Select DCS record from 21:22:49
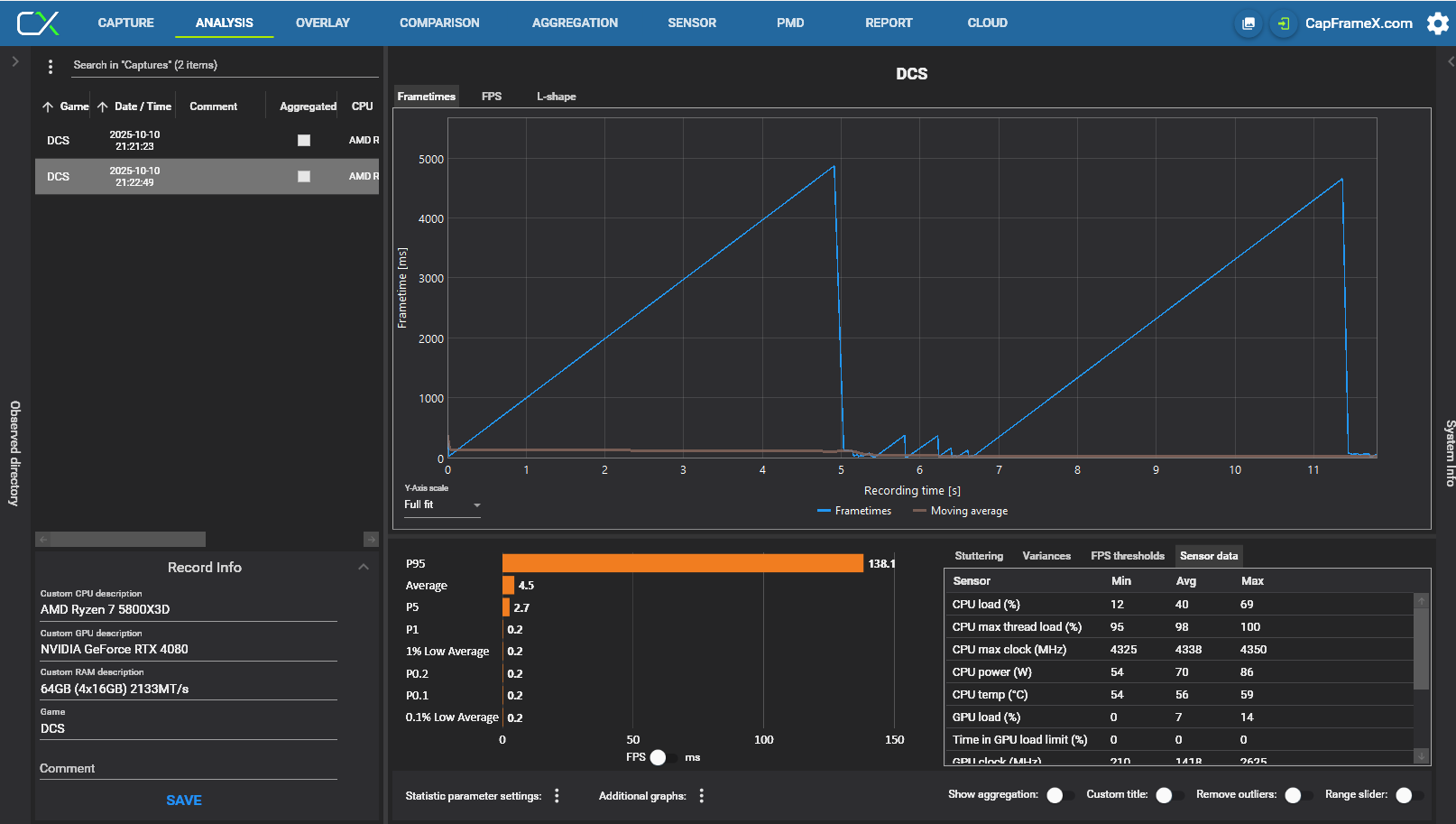 coord(207,176)
